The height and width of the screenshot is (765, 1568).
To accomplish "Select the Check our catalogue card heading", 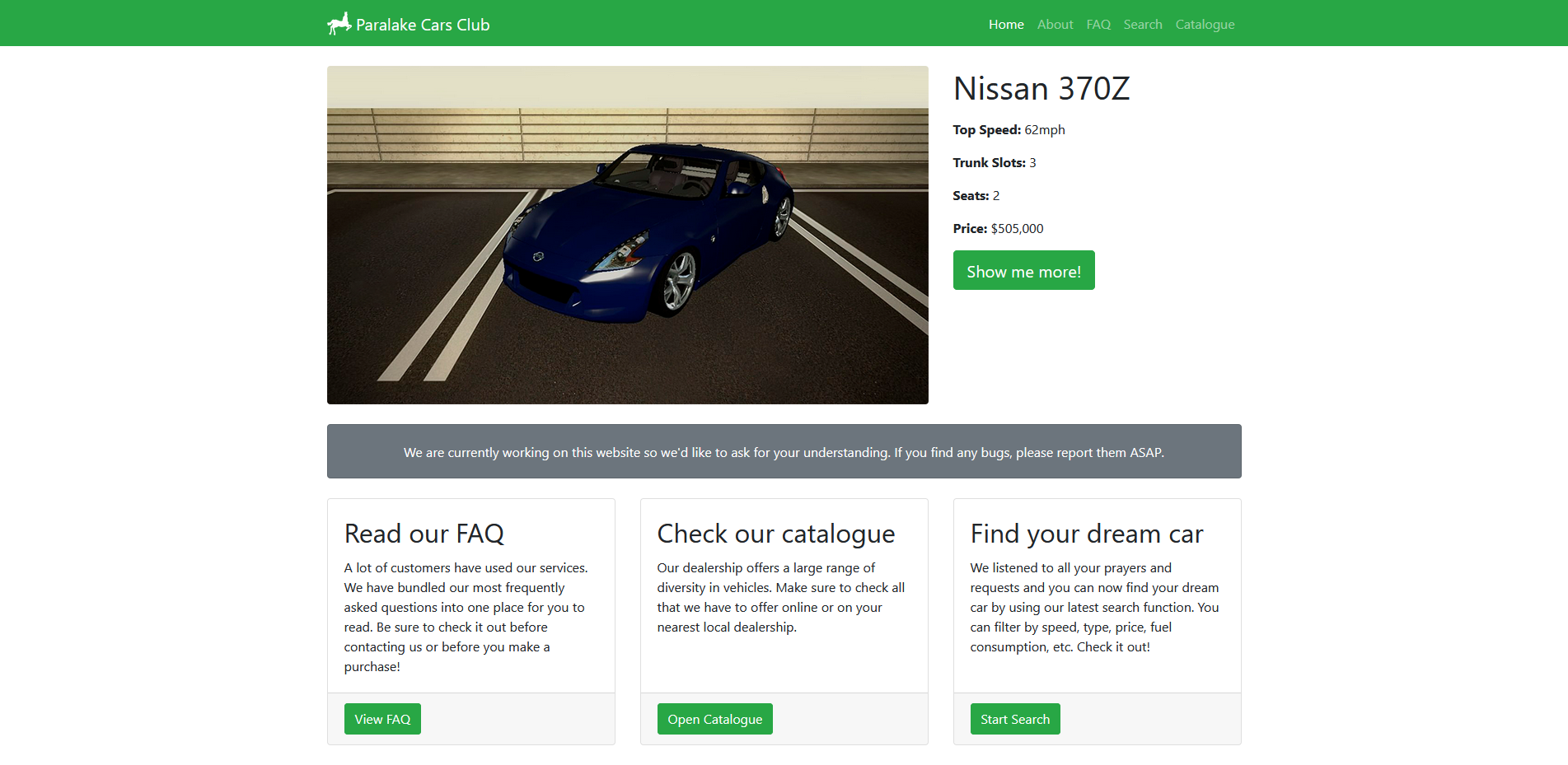I will [x=775, y=534].
